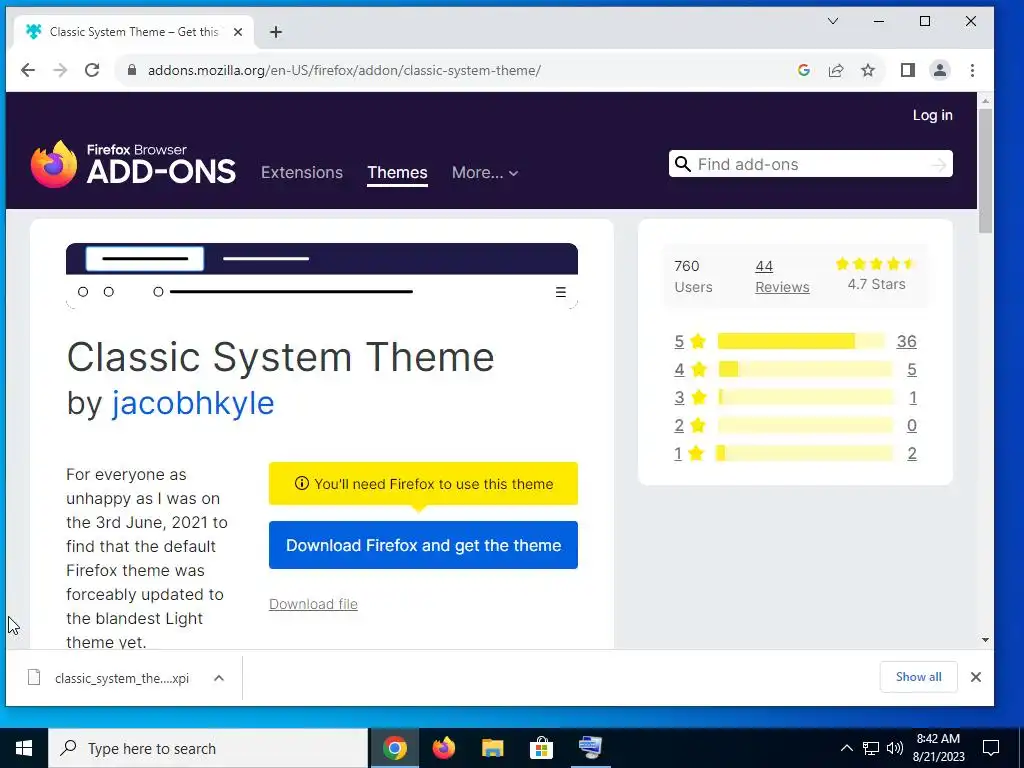Viewport: 1024px width, 768px height.
Task: Submit search with the arrow button
Action: [x=939, y=165]
